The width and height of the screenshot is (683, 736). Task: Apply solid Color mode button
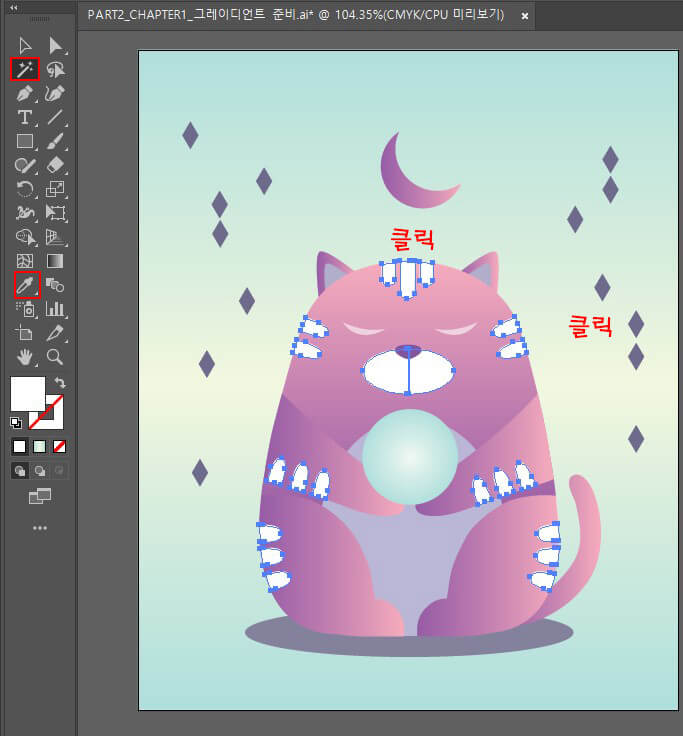[x=19, y=446]
